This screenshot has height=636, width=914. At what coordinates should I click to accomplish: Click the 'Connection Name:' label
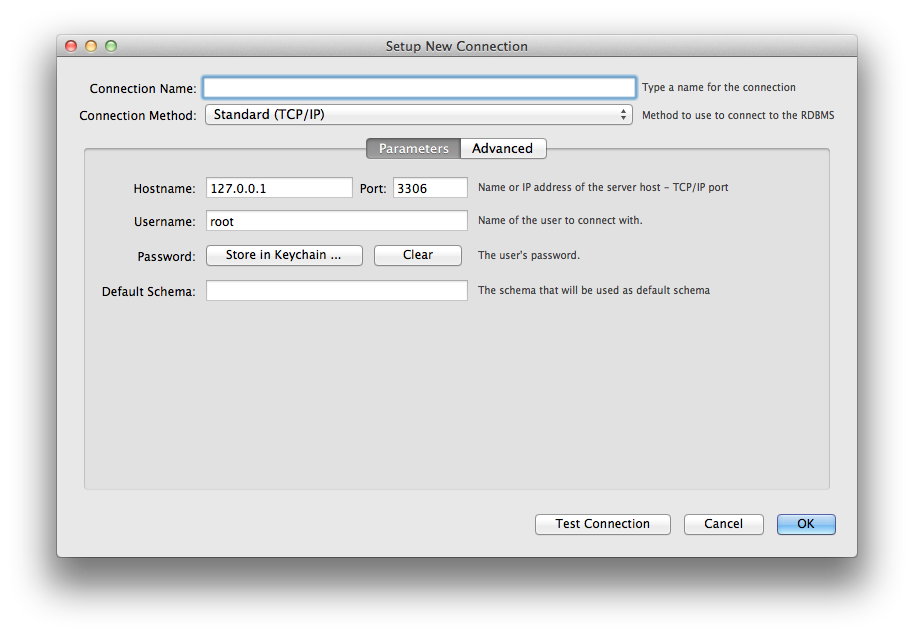143,89
